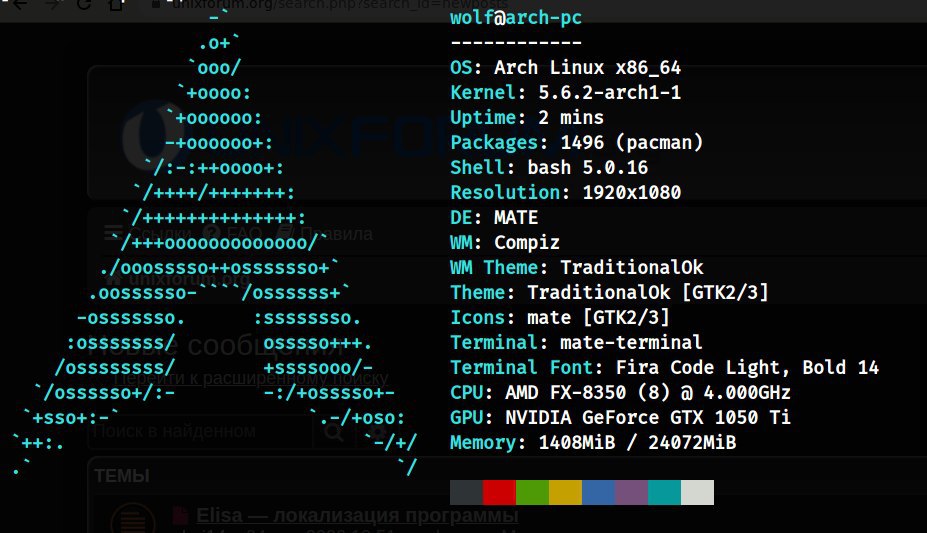The width and height of the screenshot is (927, 533).
Task: Click the magnifier search icon in the forum
Action: pos(334,433)
